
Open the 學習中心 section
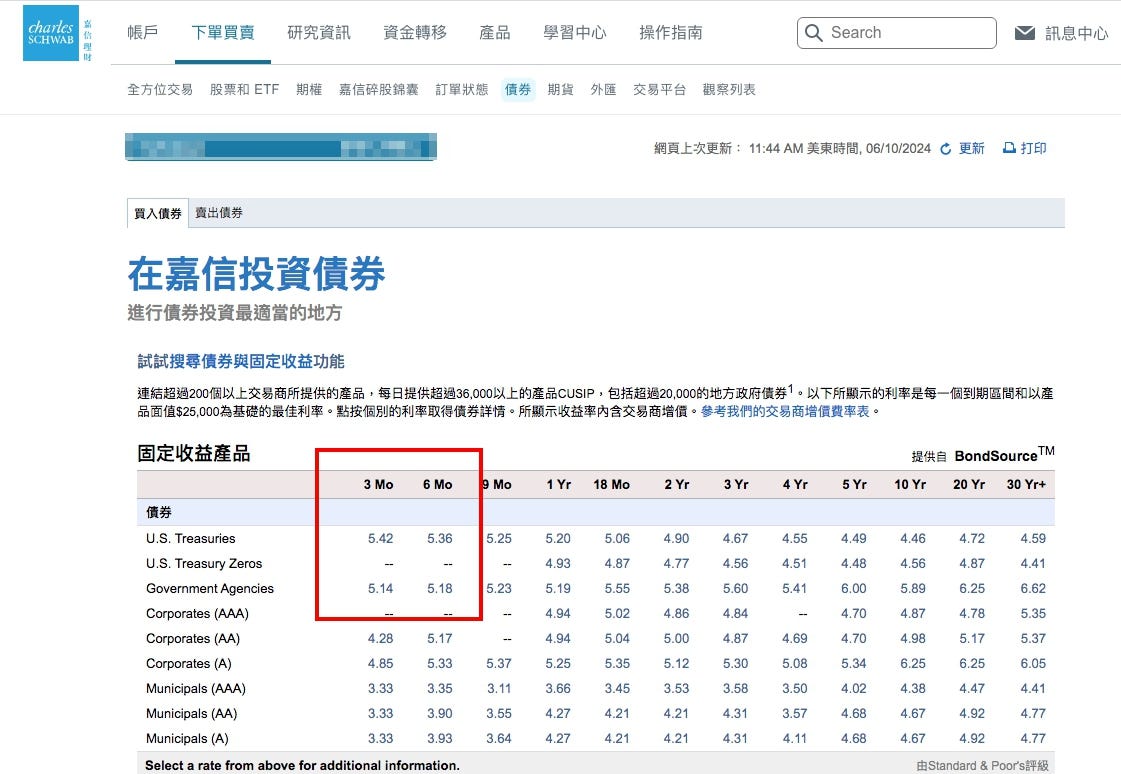tap(575, 31)
